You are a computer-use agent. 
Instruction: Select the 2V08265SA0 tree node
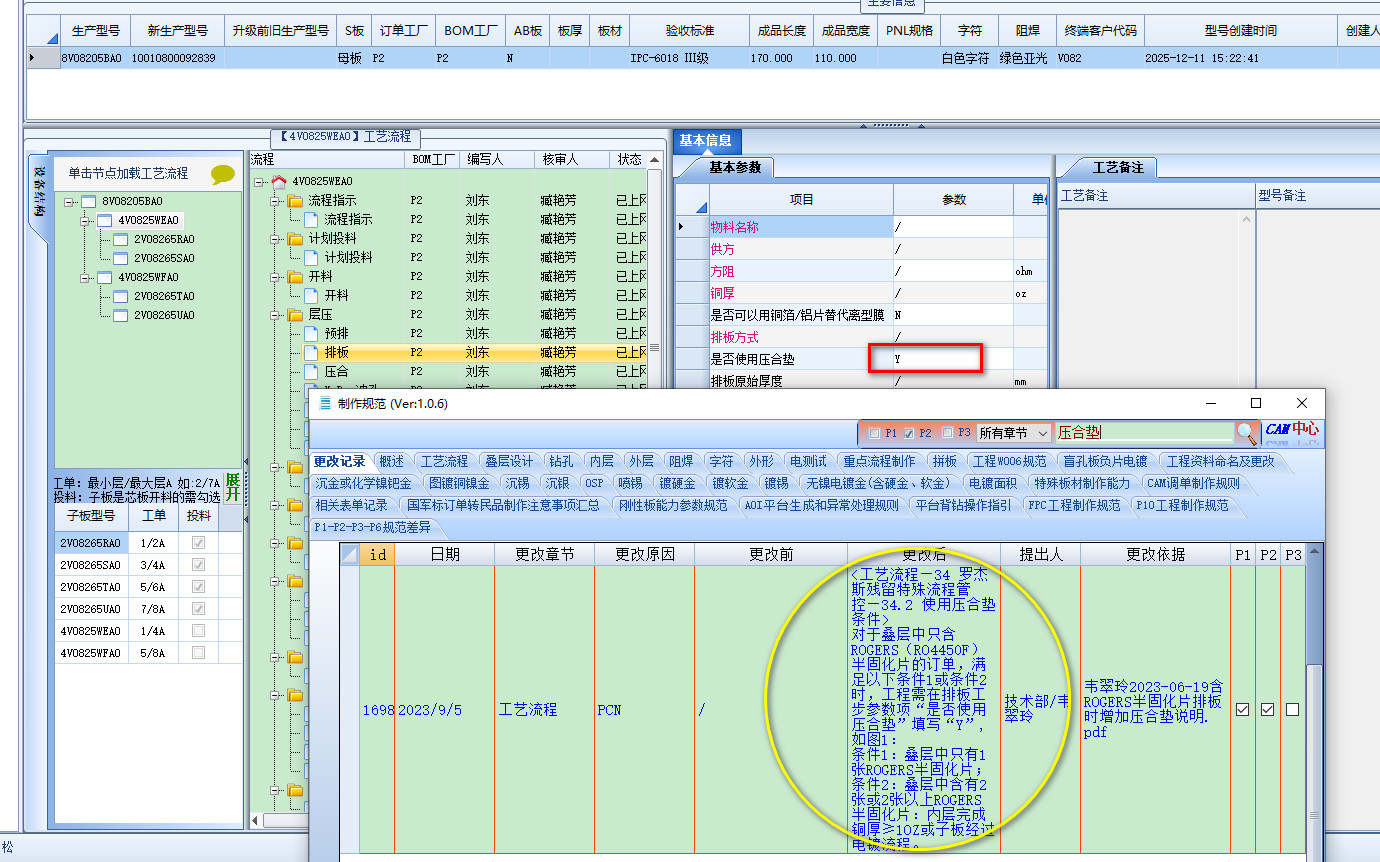point(164,258)
